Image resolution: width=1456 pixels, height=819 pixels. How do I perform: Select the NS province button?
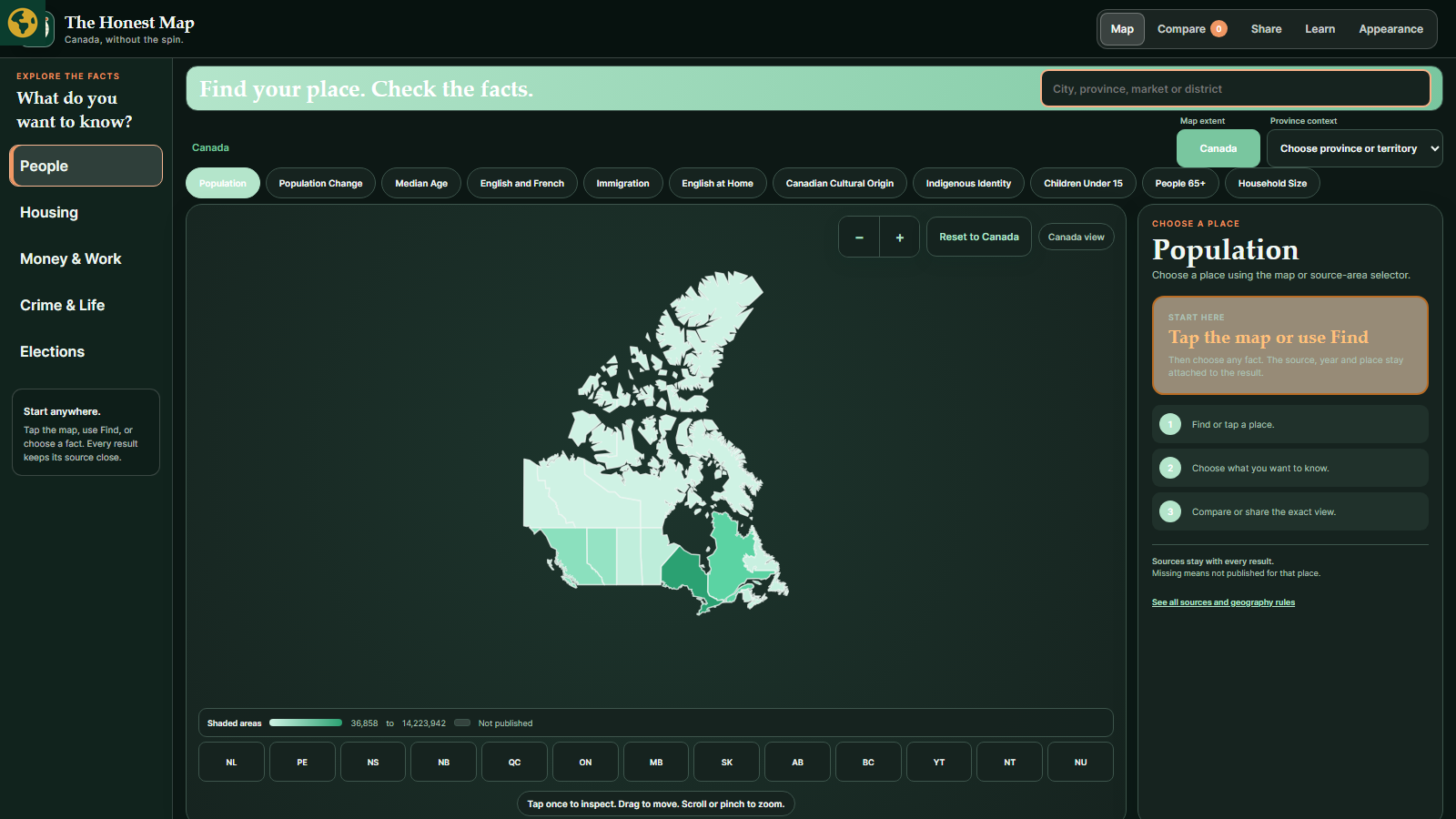click(373, 762)
